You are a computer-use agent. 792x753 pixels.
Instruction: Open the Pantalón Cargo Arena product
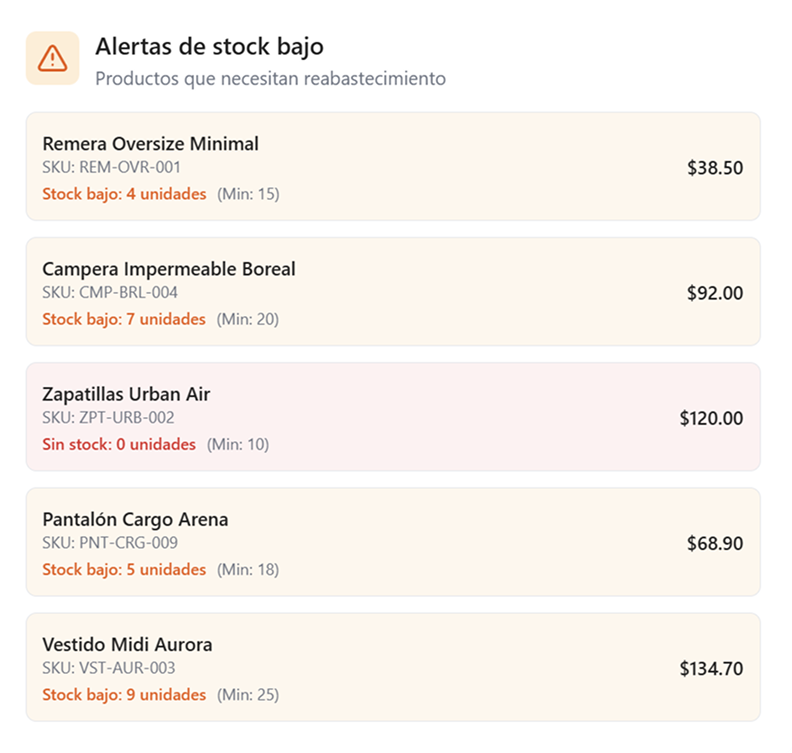(135, 519)
